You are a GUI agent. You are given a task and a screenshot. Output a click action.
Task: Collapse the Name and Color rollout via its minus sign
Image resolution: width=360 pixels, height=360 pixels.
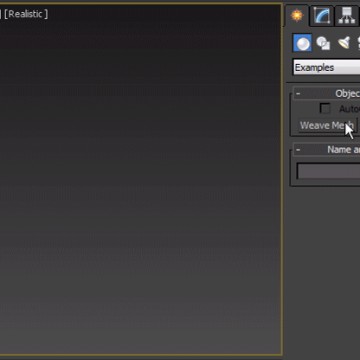[298, 150]
